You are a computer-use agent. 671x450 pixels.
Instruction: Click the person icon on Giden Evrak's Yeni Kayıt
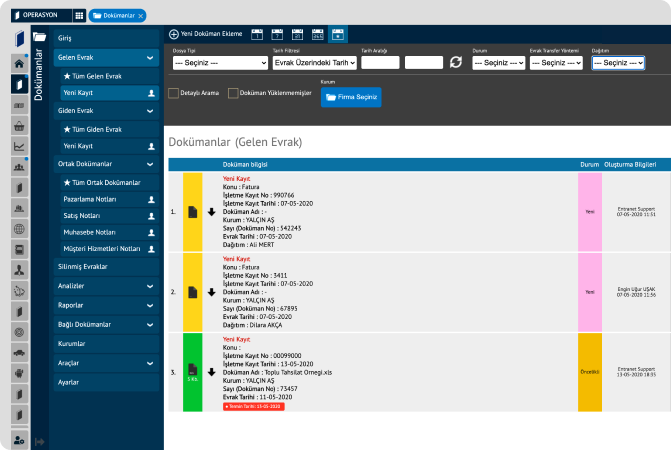pos(151,146)
